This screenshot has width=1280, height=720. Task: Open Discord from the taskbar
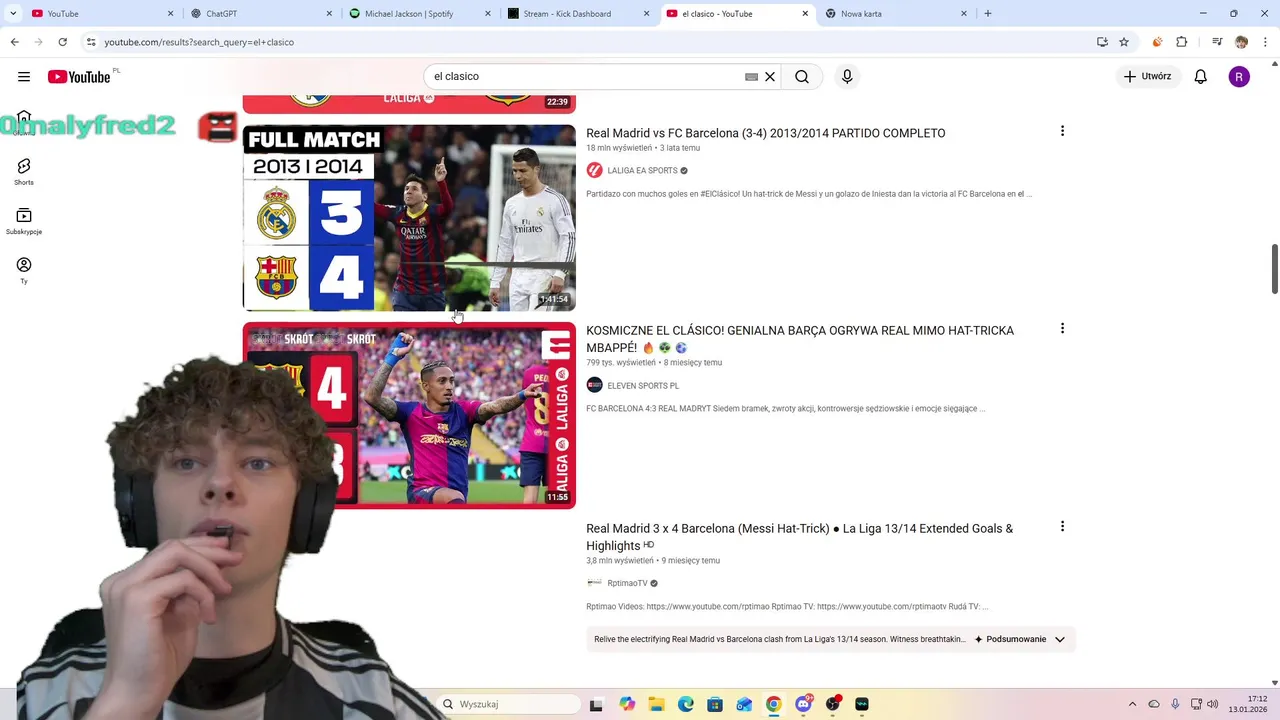coord(803,704)
